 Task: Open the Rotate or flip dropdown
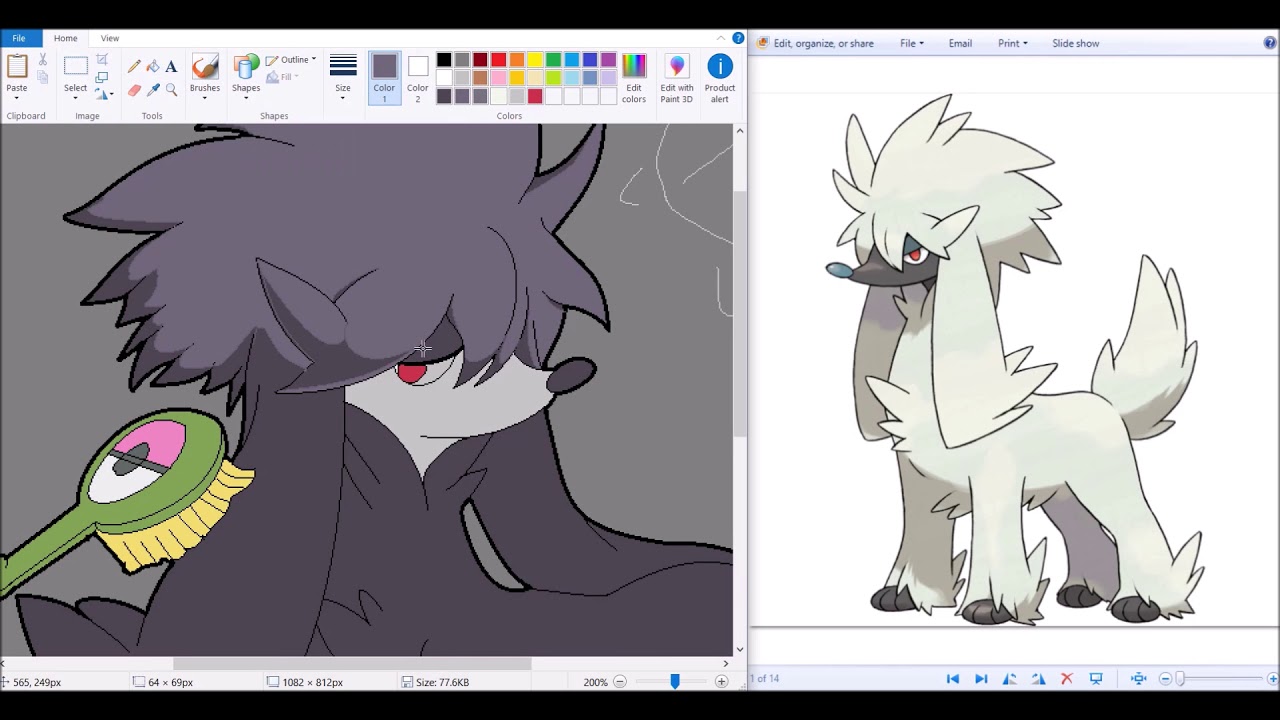[103, 94]
